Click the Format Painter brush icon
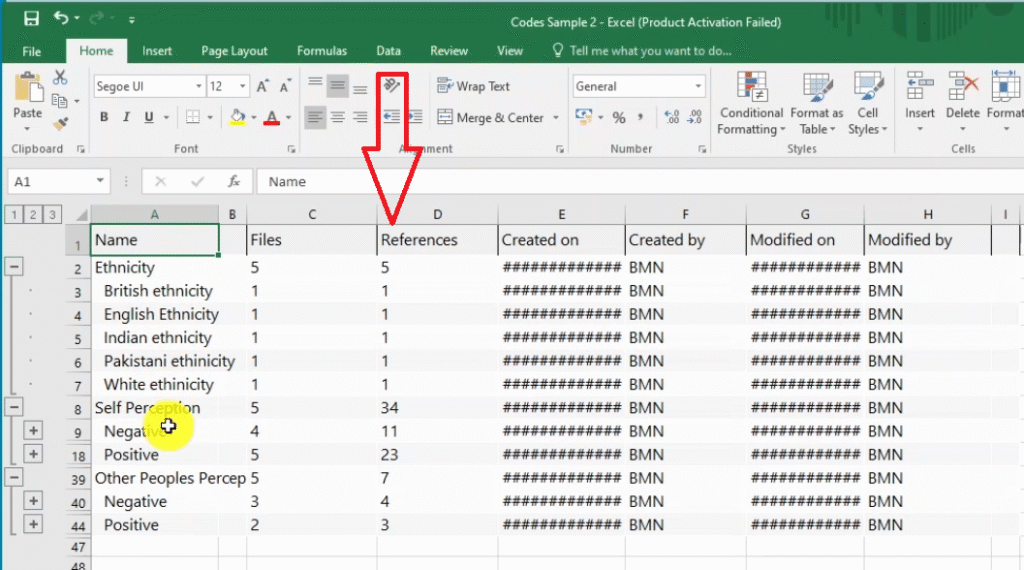This screenshot has width=1024, height=570. click(x=60, y=123)
